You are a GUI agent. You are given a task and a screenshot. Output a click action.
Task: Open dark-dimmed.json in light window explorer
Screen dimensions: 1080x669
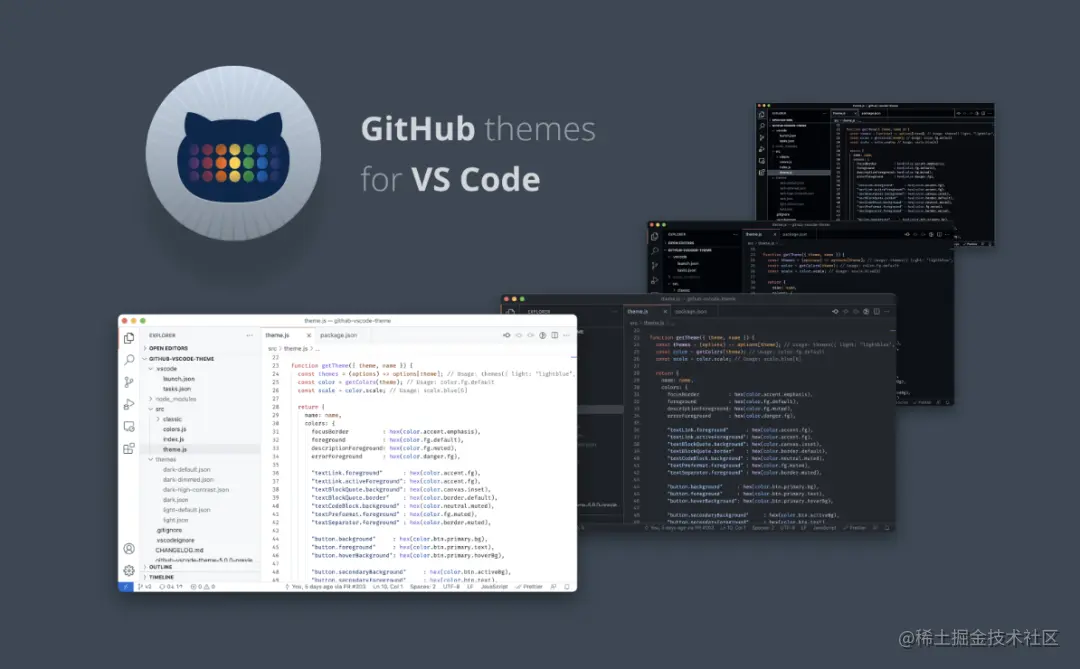188,480
